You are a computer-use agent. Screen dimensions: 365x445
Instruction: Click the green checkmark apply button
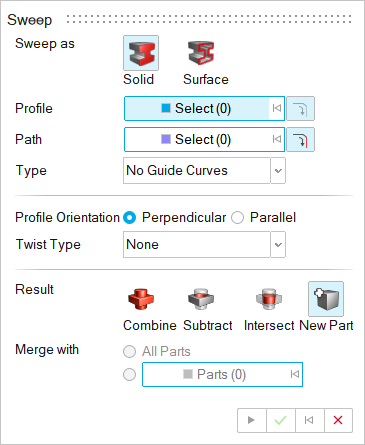point(281,420)
